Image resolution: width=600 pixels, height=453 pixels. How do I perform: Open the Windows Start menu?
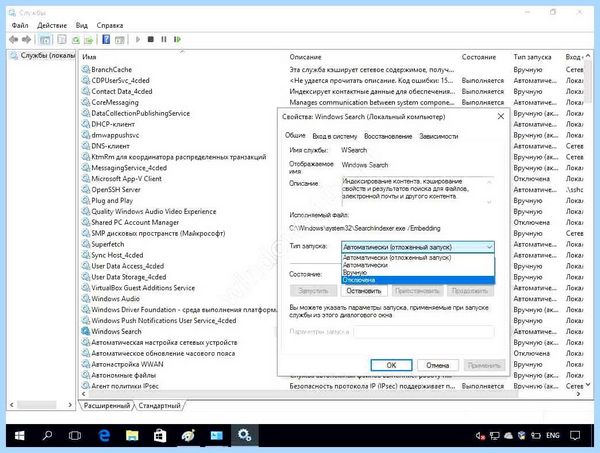[19, 435]
